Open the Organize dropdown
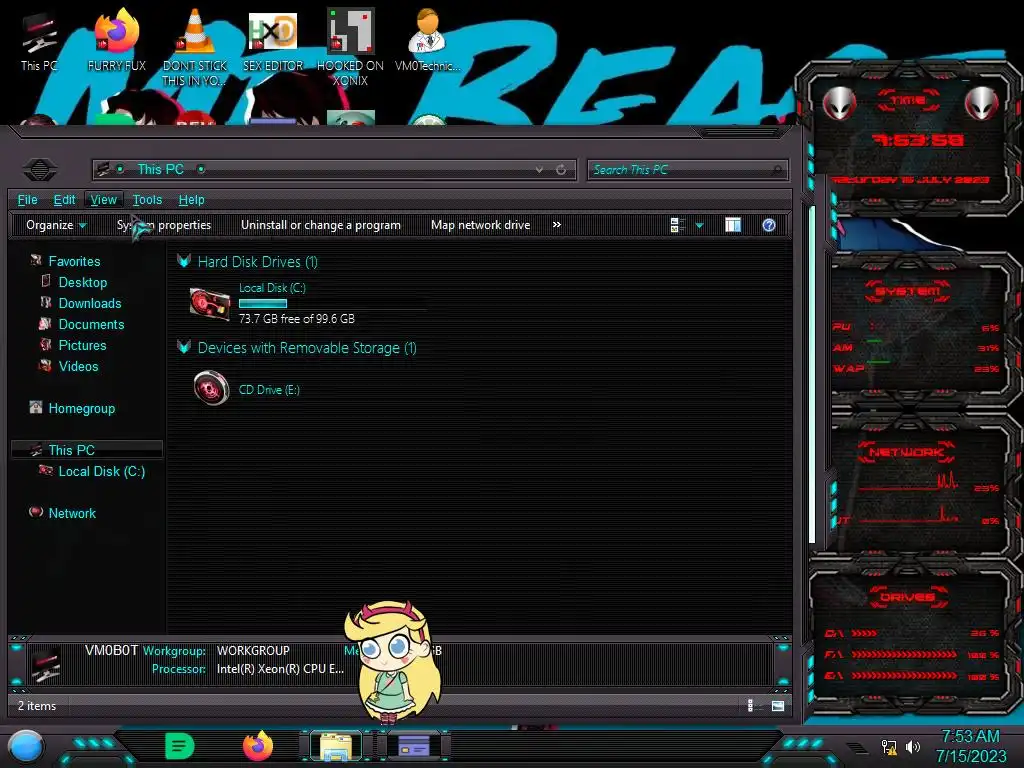The image size is (1024, 768). pyautogui.click(x=56, y=225)
